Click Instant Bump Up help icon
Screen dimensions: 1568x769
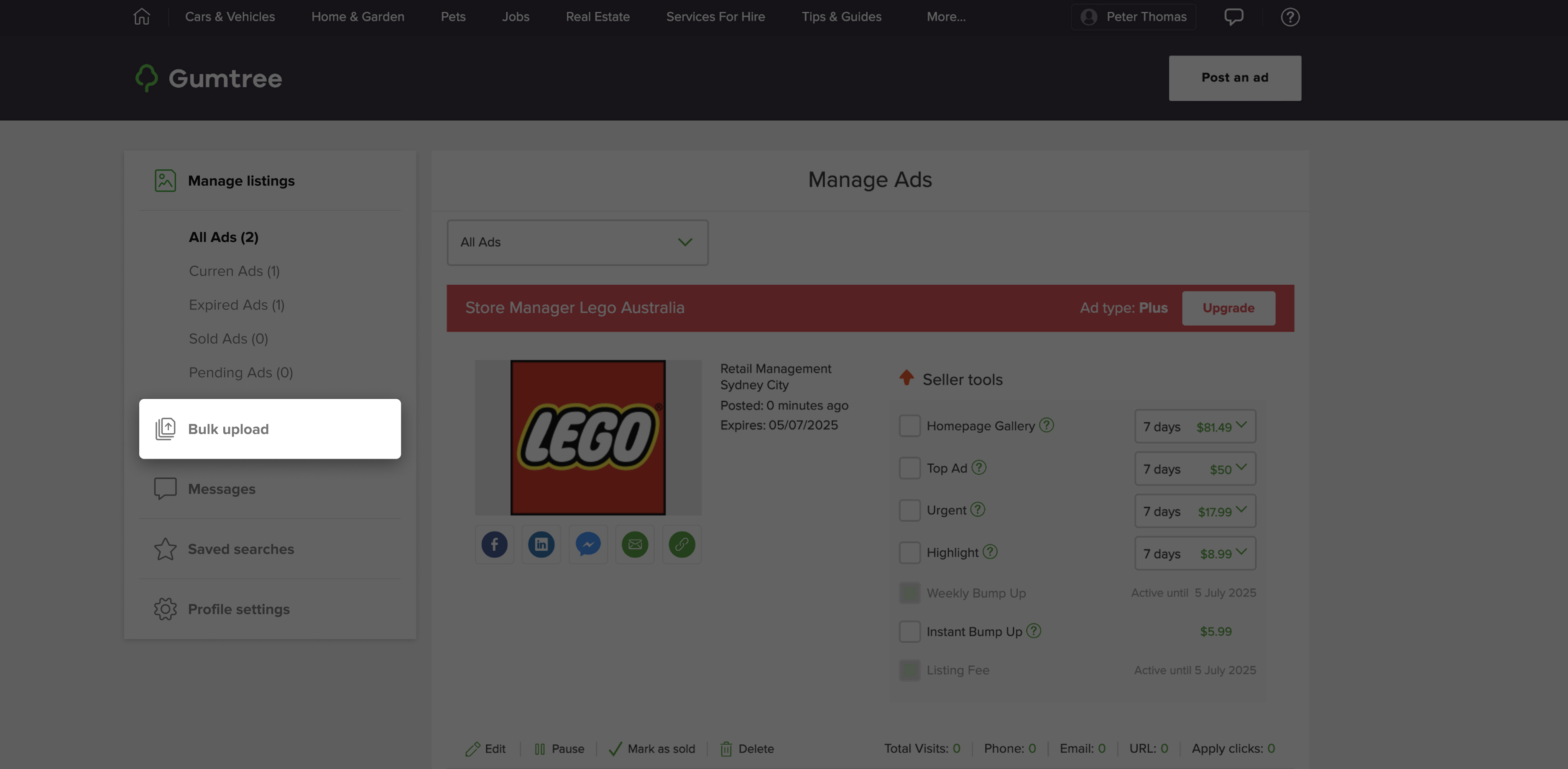pos(1034,631)
